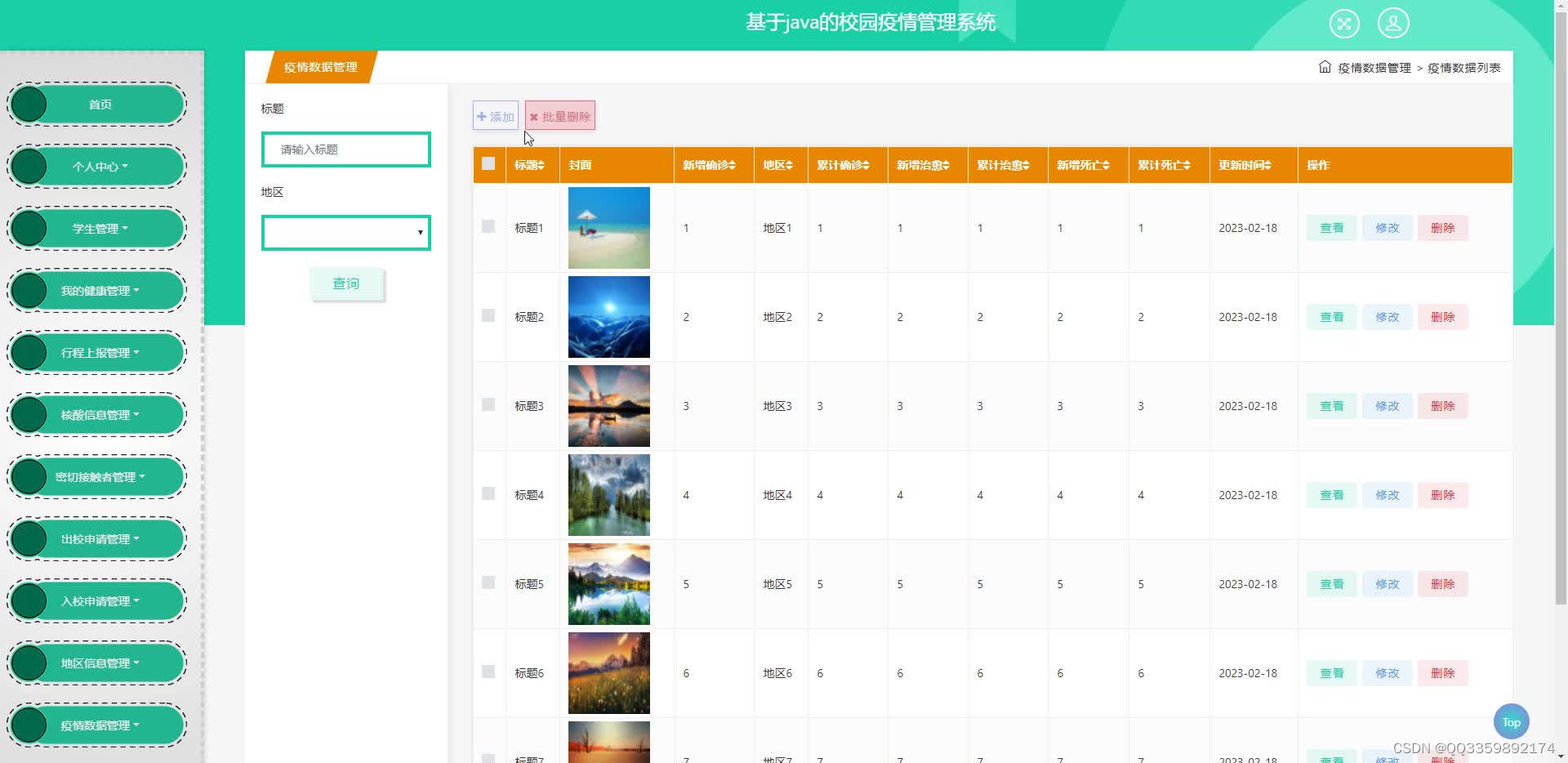Select the 疫情数据管理 page tab
Screen dimensions: 1568x763
tap(321, 67)
